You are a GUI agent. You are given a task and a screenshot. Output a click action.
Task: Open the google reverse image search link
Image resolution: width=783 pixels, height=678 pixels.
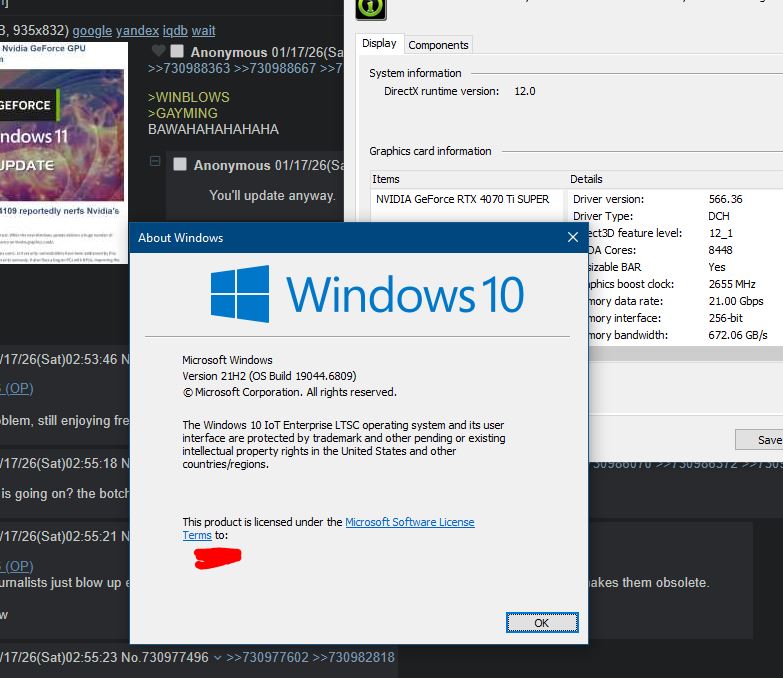[x=92, y=30]
